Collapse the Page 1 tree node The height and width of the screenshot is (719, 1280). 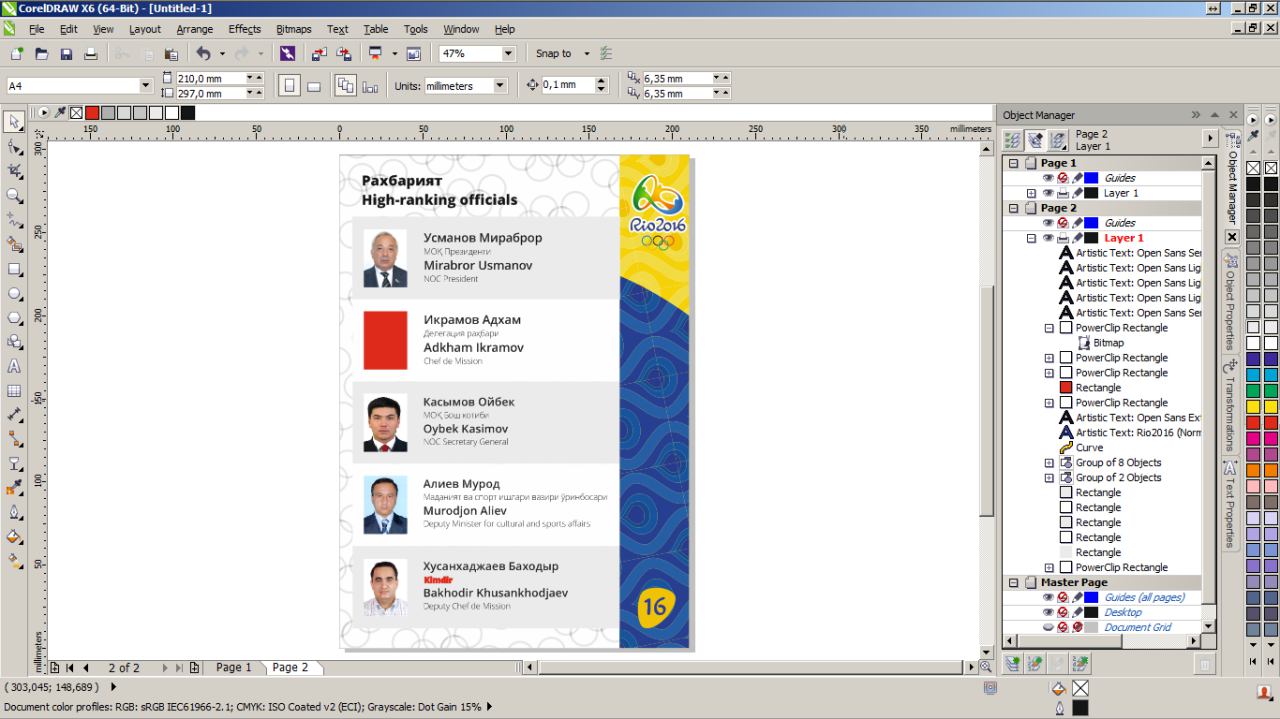point(1013,163)
